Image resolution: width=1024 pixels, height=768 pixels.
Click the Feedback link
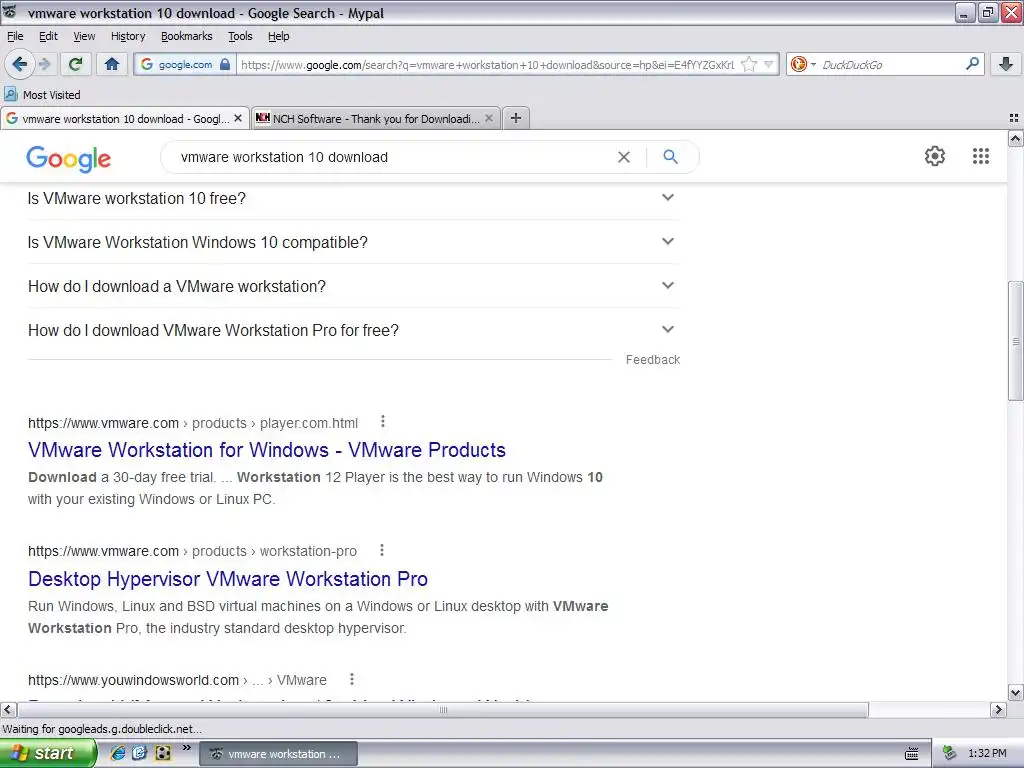(x=652, y=359)
